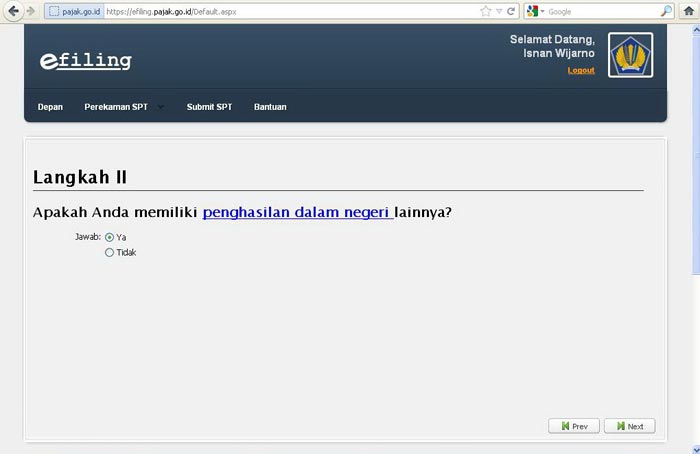Click the Langkah II heading
The height and width of the screenshot is (454, 700).
coord(80,177)
